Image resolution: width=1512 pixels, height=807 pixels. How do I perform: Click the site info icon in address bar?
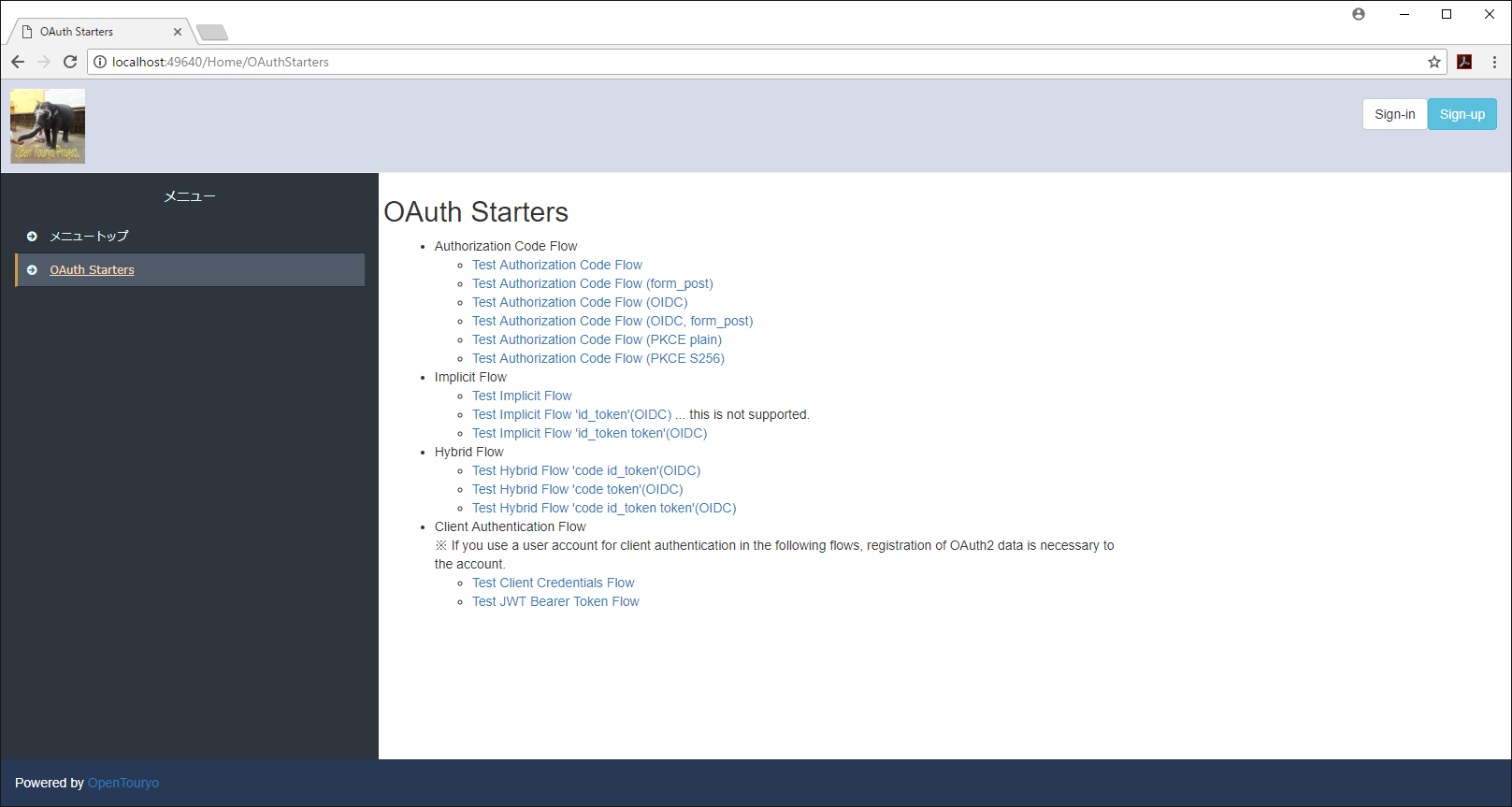[100, 62]
